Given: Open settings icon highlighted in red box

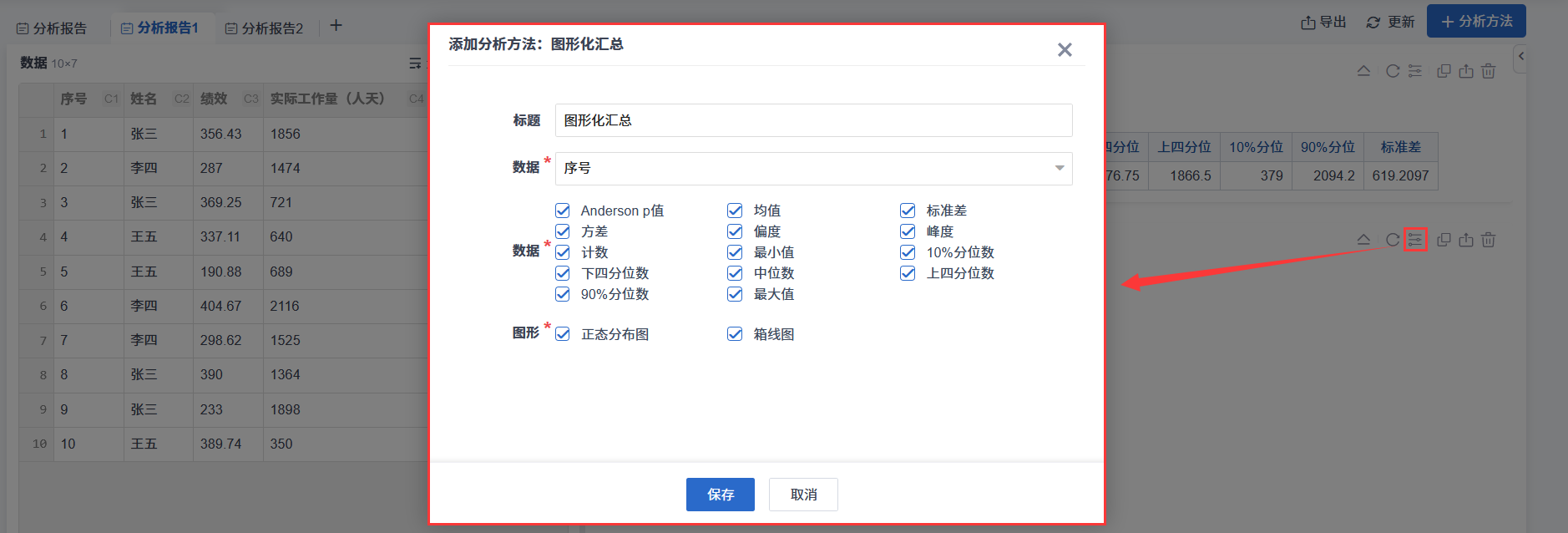Looking at the screenshot, I should click(x=1414, y=240).
